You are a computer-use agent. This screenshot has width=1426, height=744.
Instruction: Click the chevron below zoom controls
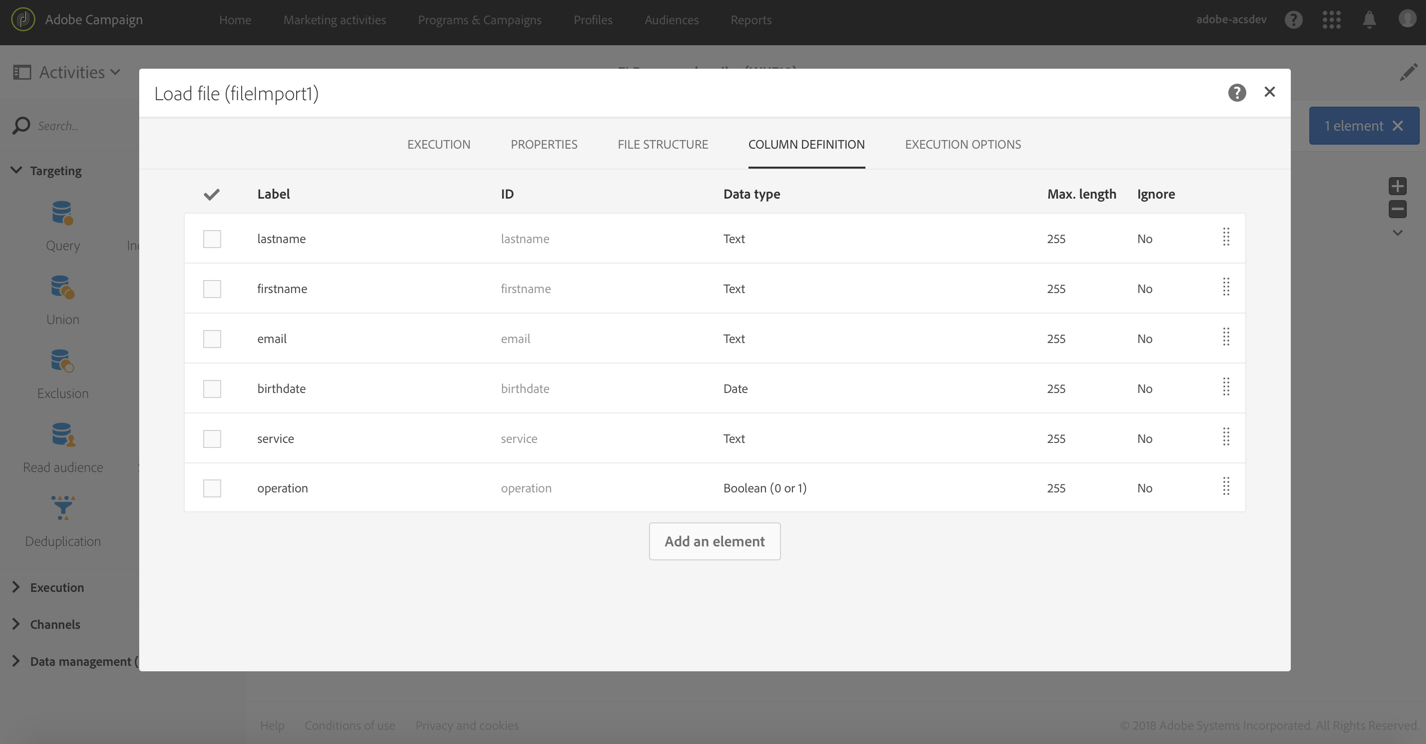1398,233
